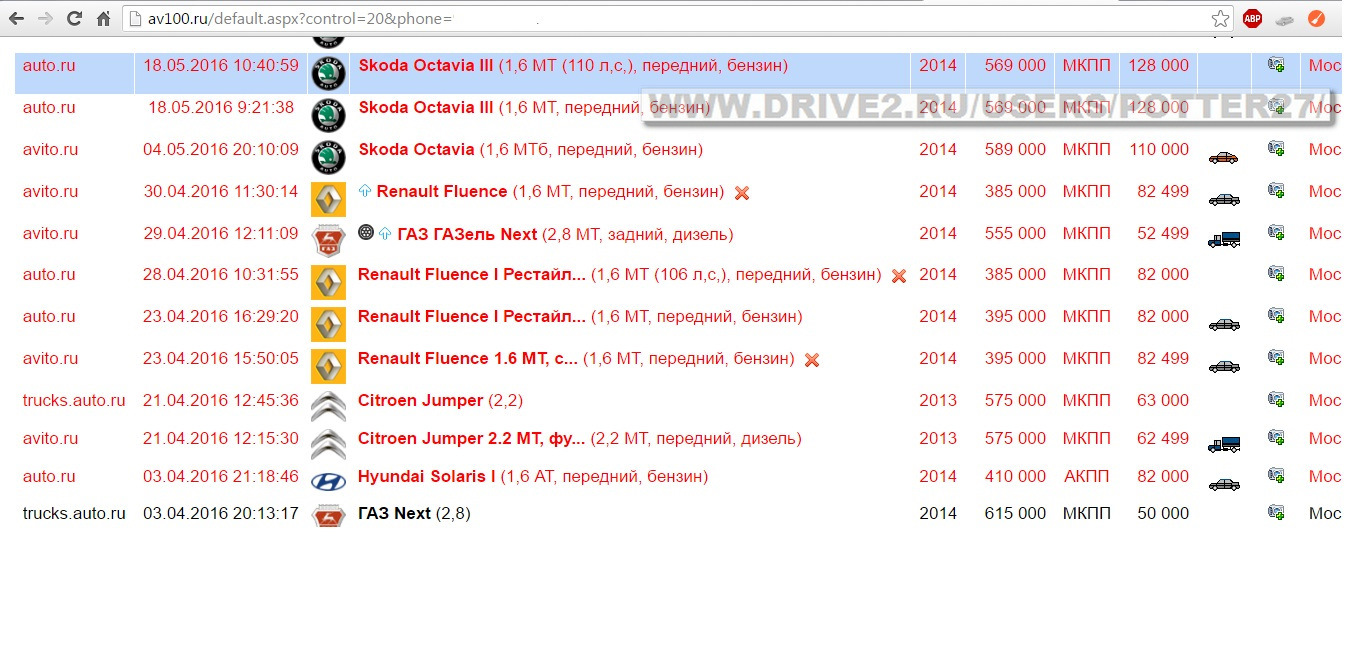Click the Skoda logo in the 04.05.2016 row
This screenshot has width=1360, height=648.
tap(329, 157)
